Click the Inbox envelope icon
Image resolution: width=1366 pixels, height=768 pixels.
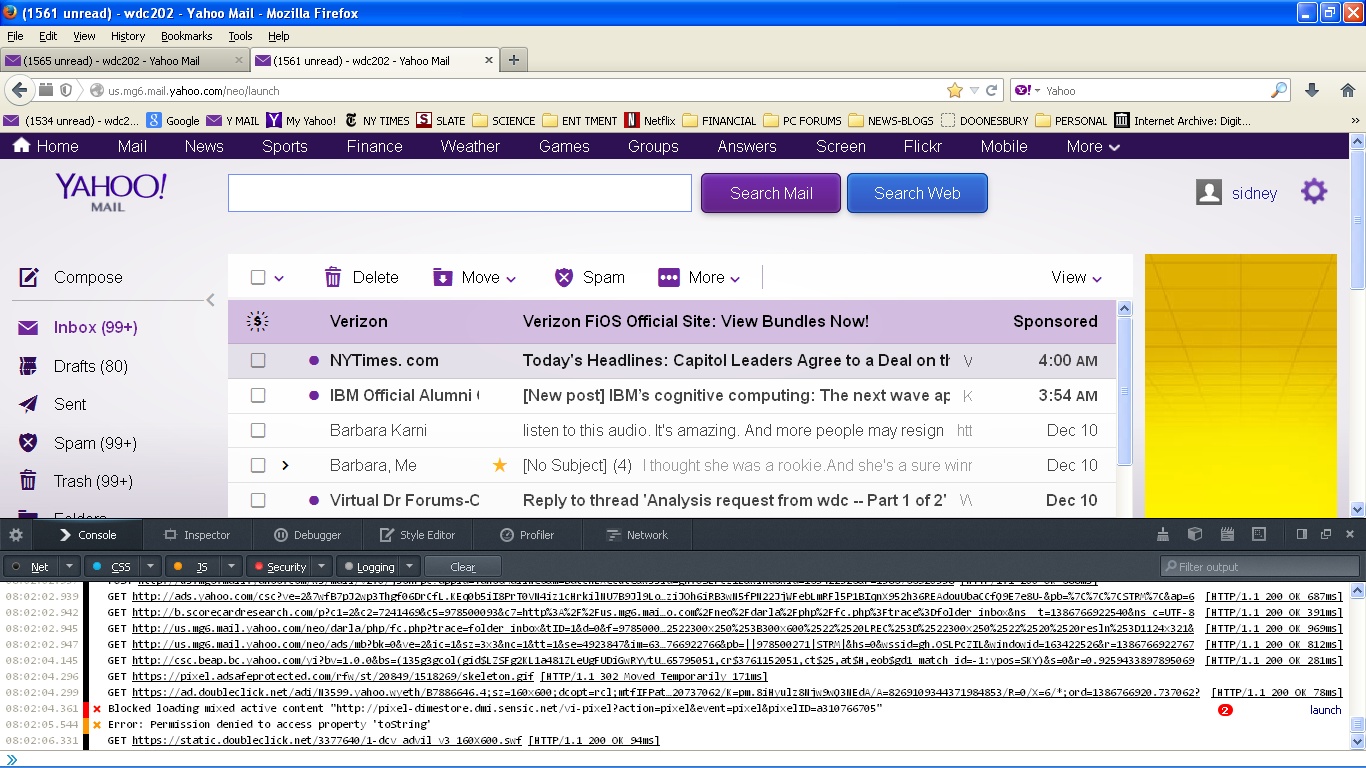pyautogui.click(x=29, y=327)
